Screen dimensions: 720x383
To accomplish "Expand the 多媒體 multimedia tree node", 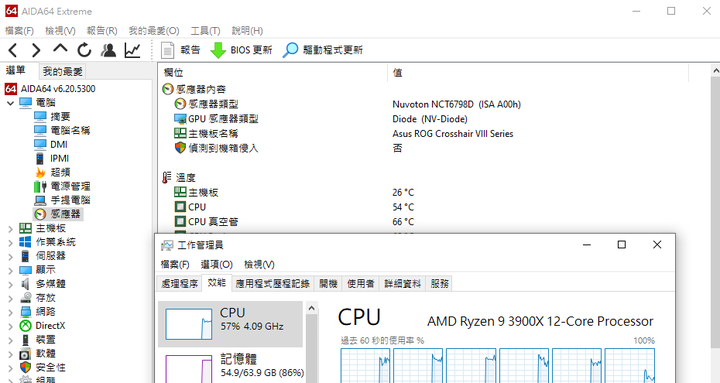I will [10, 284].
